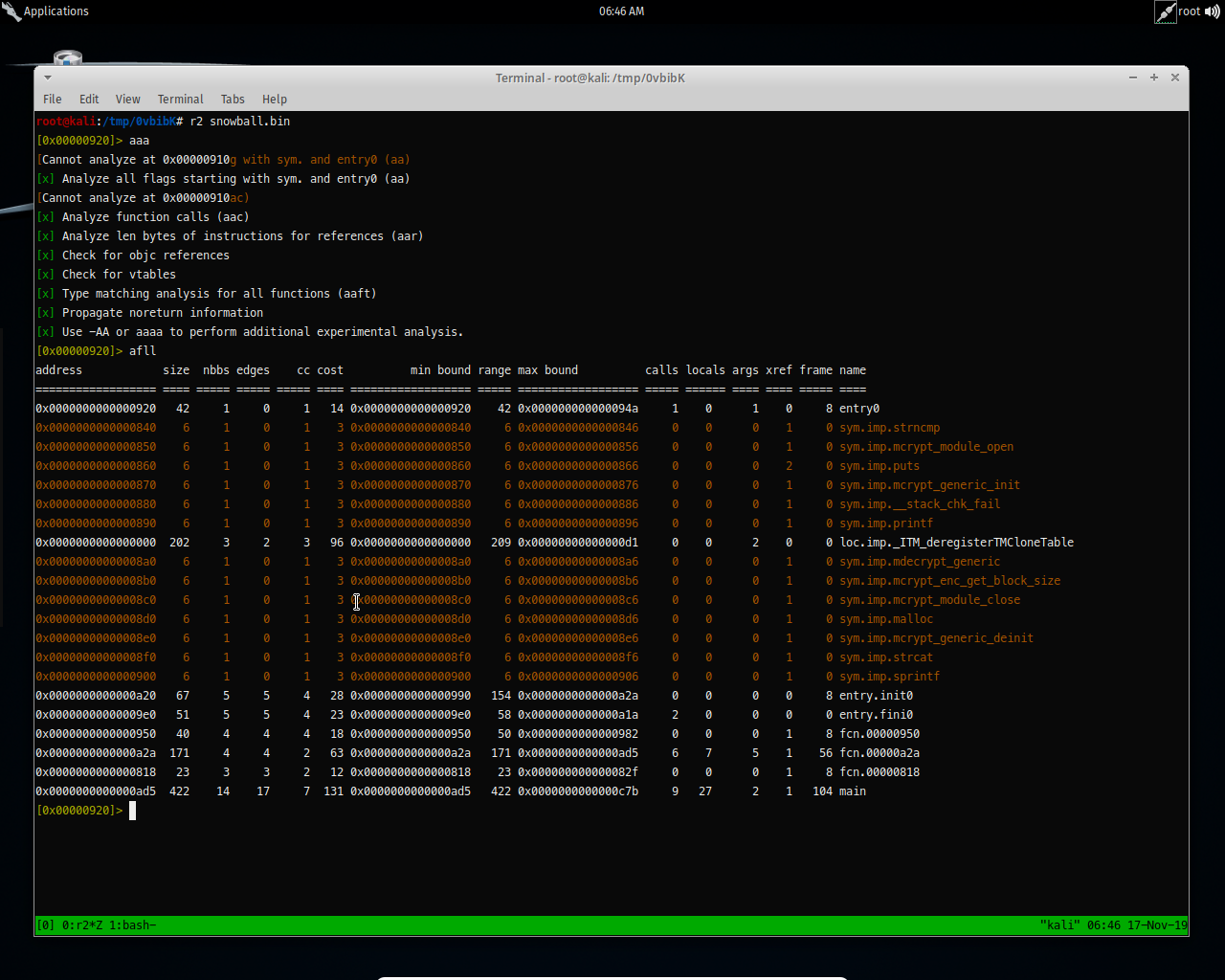Click 'sym.imp.strncmp' in the function list
This screenshot has width=1225, height=980.
click(x=890, y=428)
